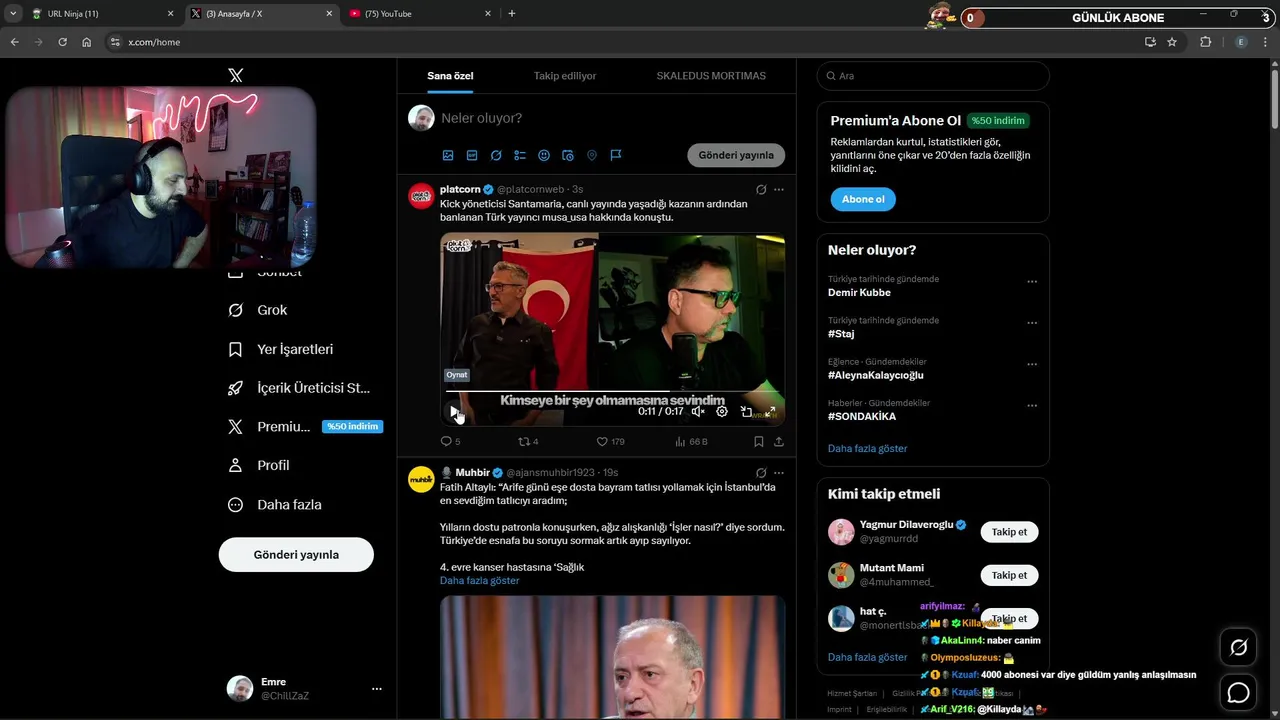The width and height of the screenshot is (1280, 720).
Task: Go back with the browser back arrow
Action: click(x=15, y=42)
